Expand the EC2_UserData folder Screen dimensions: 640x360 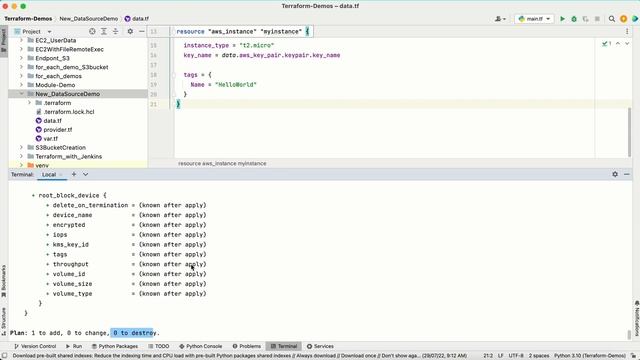click(21, 40)
